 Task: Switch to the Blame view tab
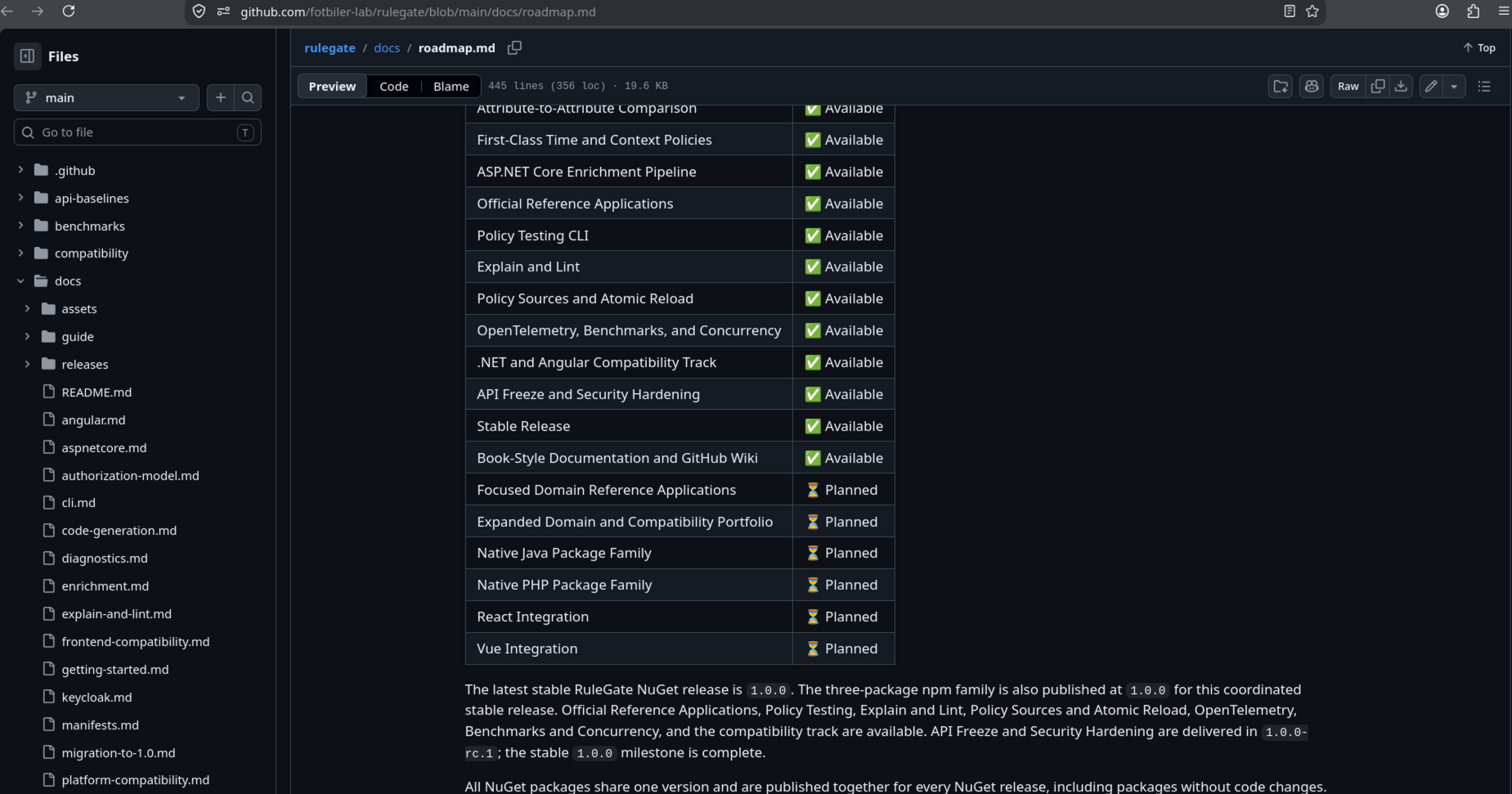pyautogui.click(x=451, y=86)
